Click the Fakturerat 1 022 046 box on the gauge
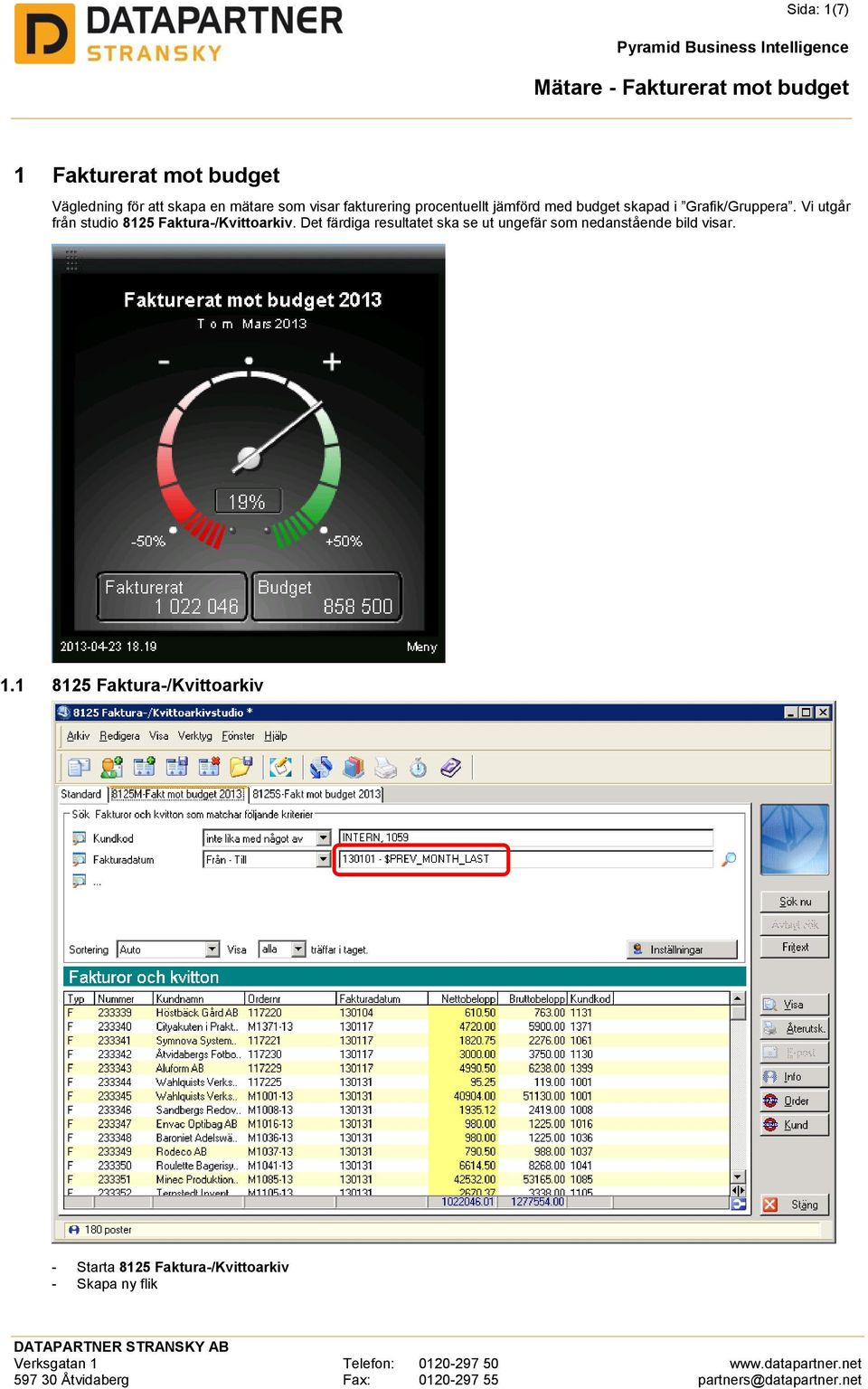 (x=172, y=597)
